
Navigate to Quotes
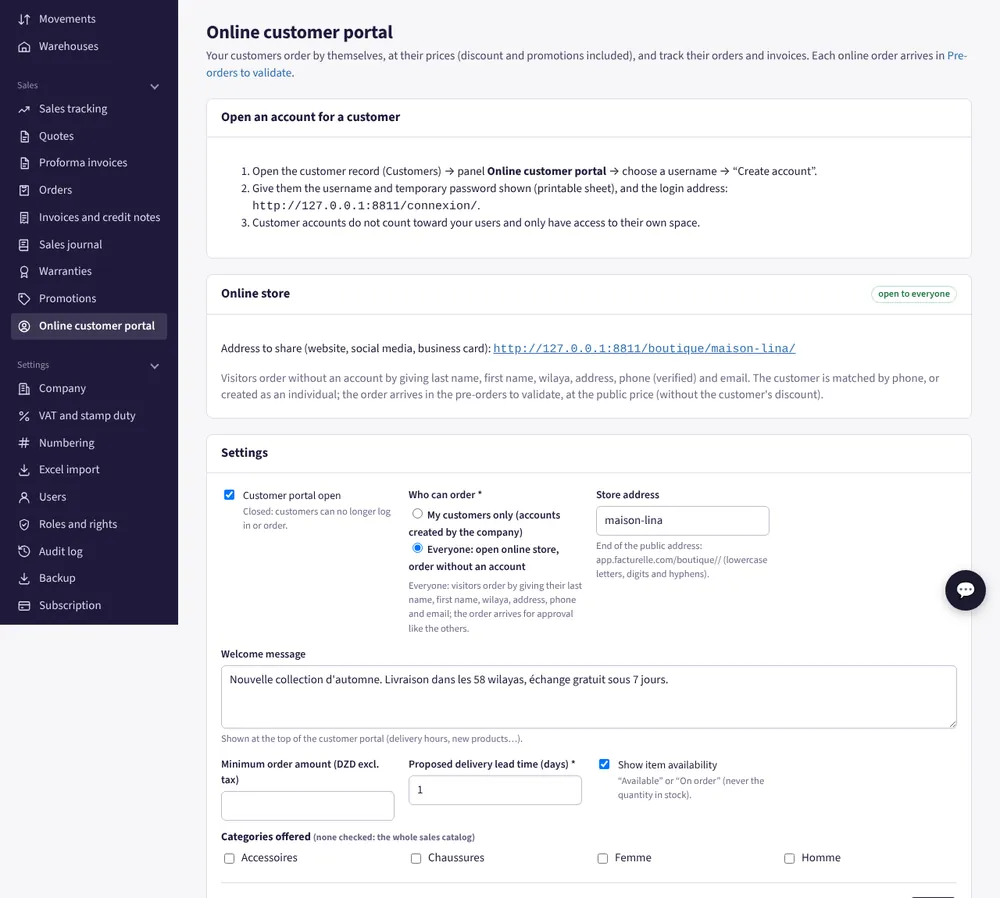click(89, 136)
